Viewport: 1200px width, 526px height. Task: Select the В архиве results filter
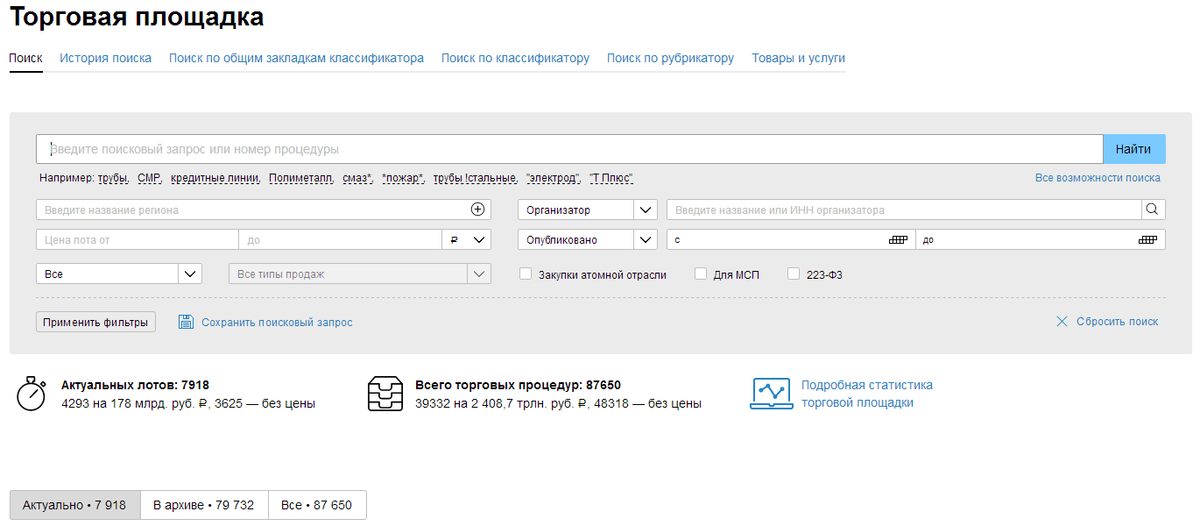(x=203, y=505)
